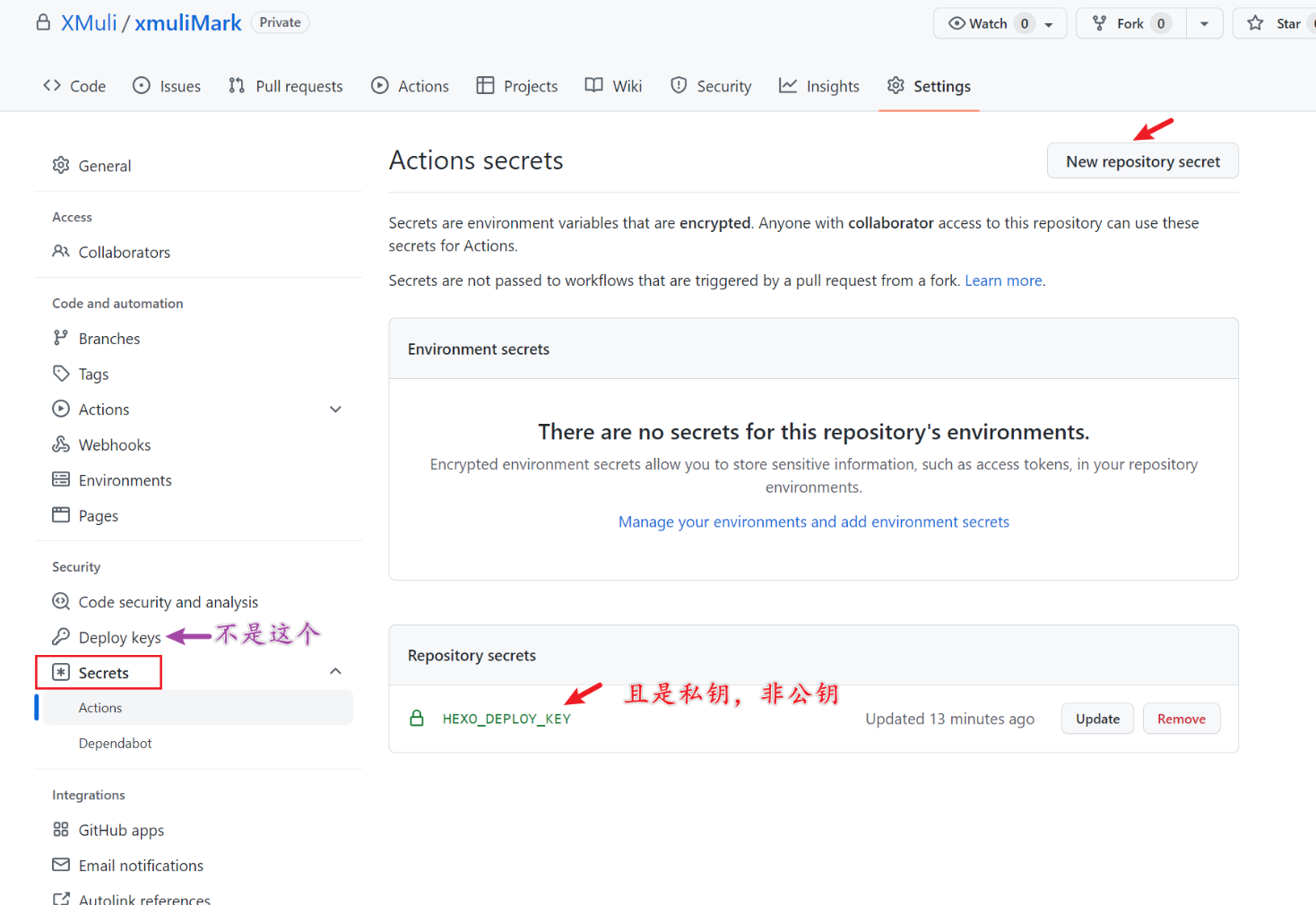1316x905 pixels.
Task: Click the private repository lock icon
Action: pyautogui.click(x=43, y=22)
